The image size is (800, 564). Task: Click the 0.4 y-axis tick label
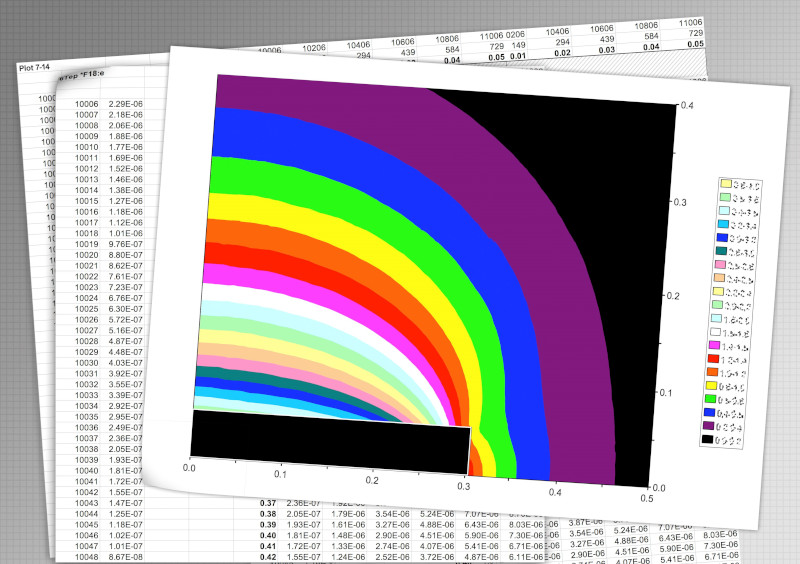point(687,105)
